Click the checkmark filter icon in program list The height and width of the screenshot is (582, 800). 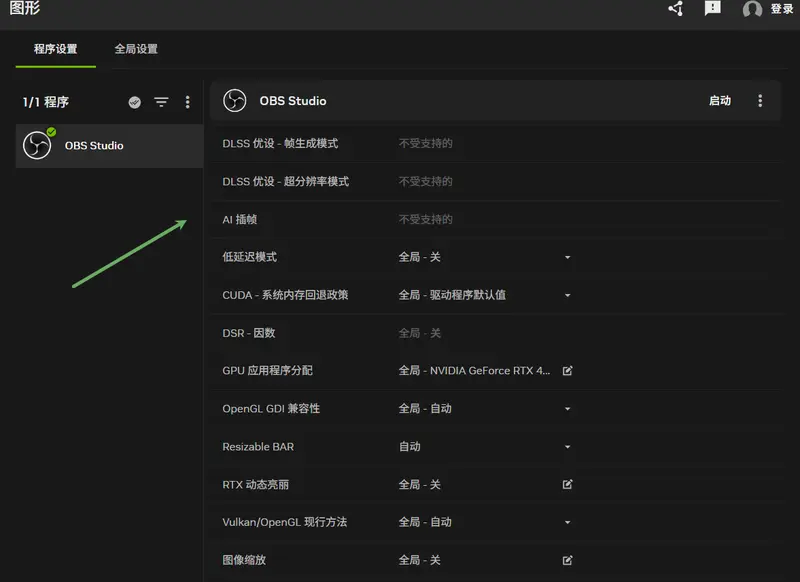pyautogui.click(x=135, y=102)
